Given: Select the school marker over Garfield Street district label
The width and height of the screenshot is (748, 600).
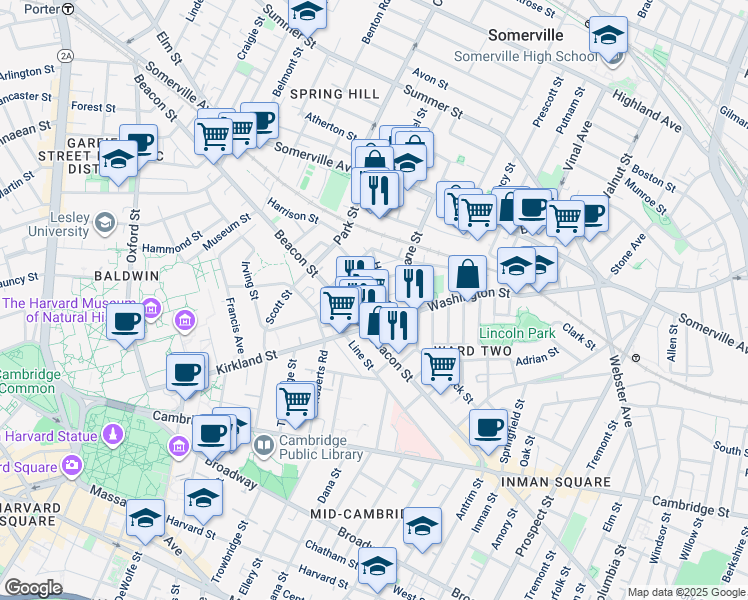Looking at the screenshot, I should [x=118, y=160].
